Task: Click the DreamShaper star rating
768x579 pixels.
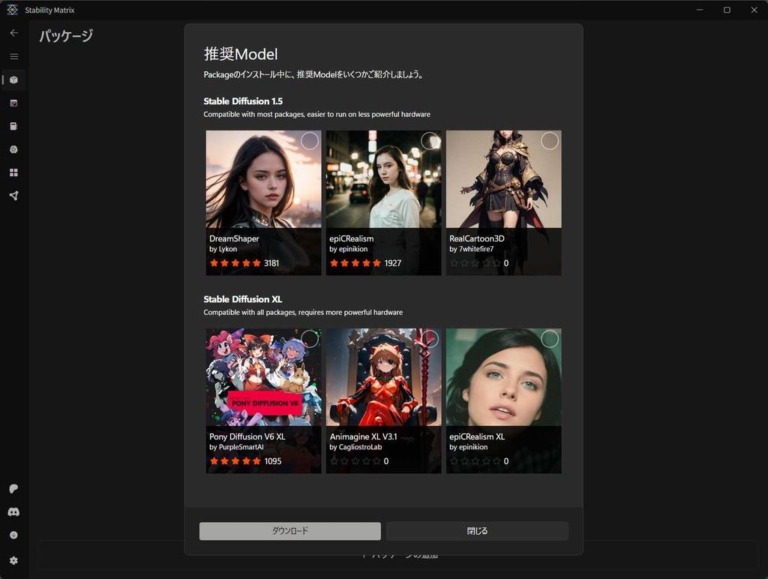Action: point(235,263)
